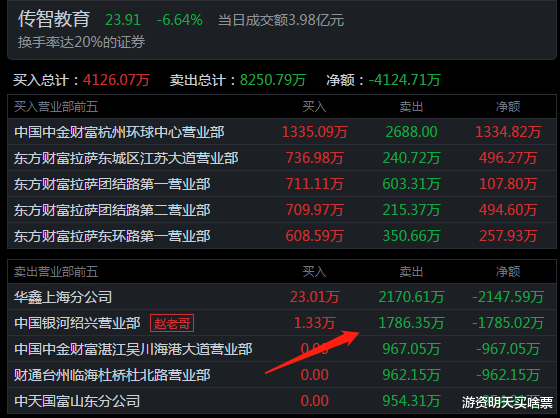This screenshot has height=418, width=560.
Task: Click 净额 column header in buyers table
Action: [x=508, y=107]
